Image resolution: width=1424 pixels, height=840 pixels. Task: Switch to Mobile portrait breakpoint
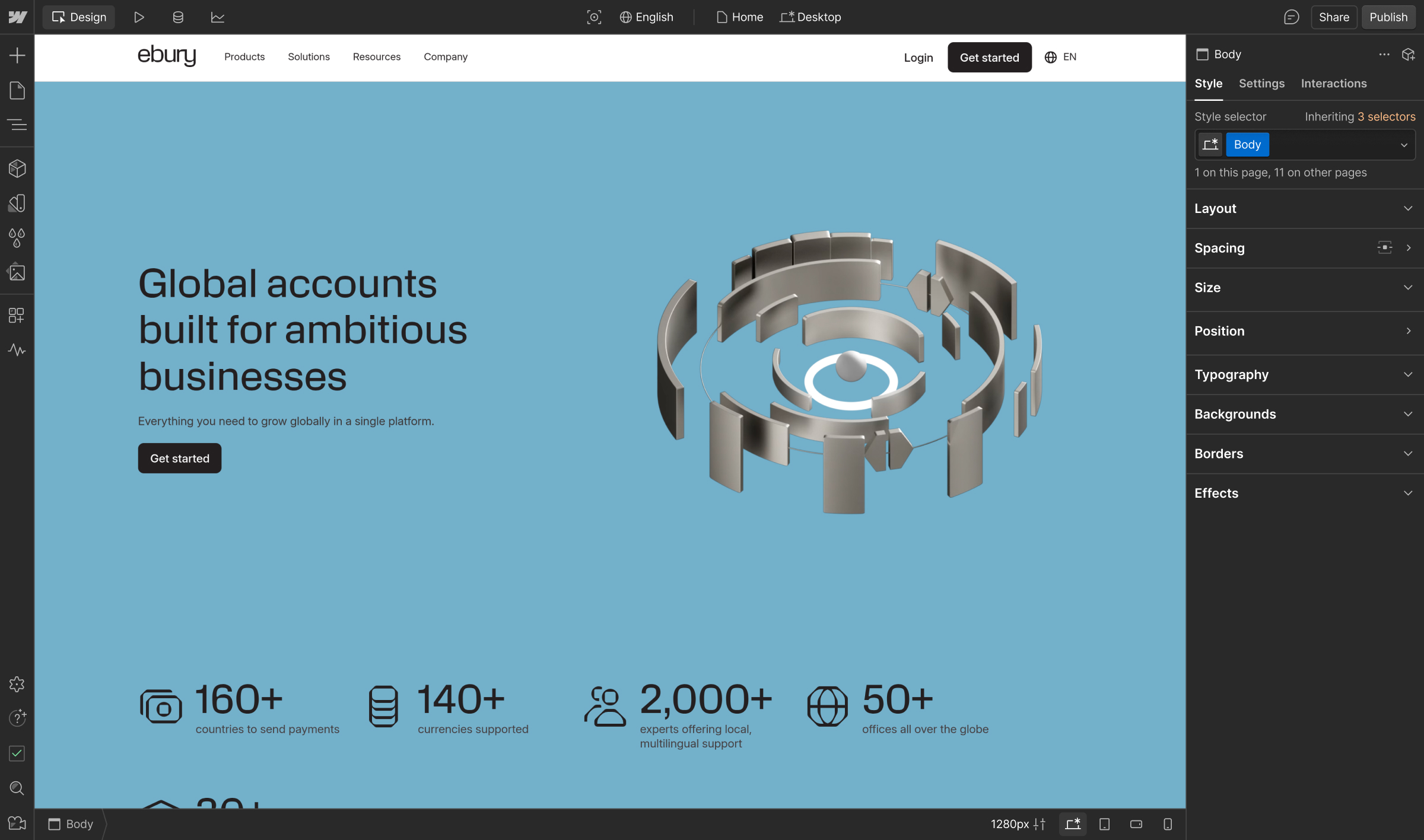(x=1168, y=824)
